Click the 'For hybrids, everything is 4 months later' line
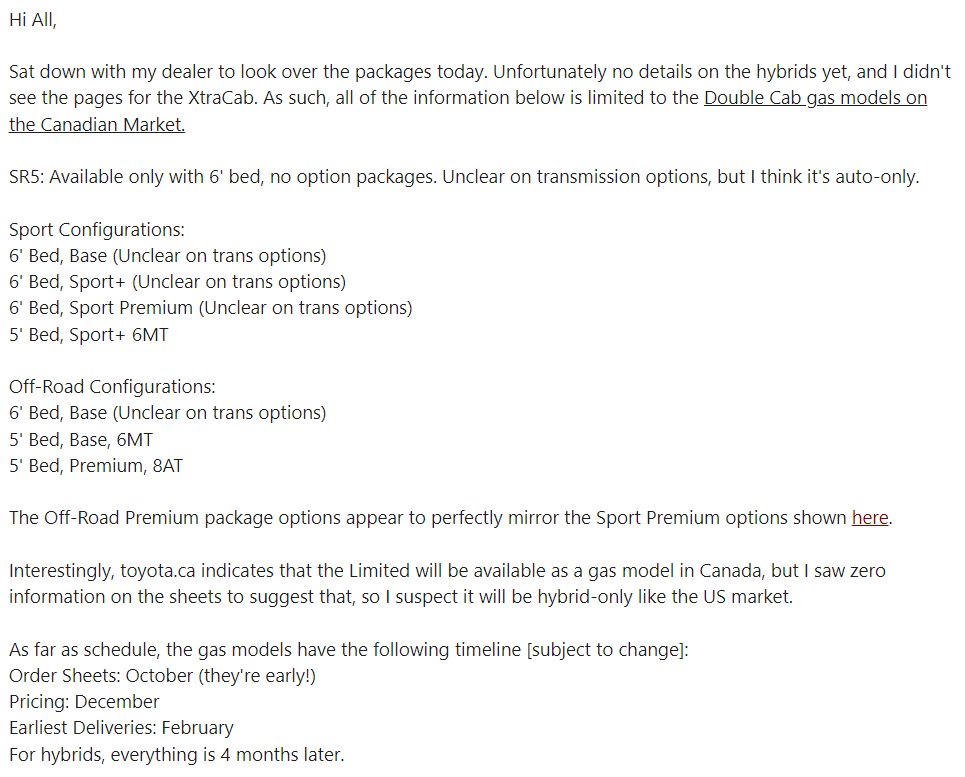 coord(177,754)
